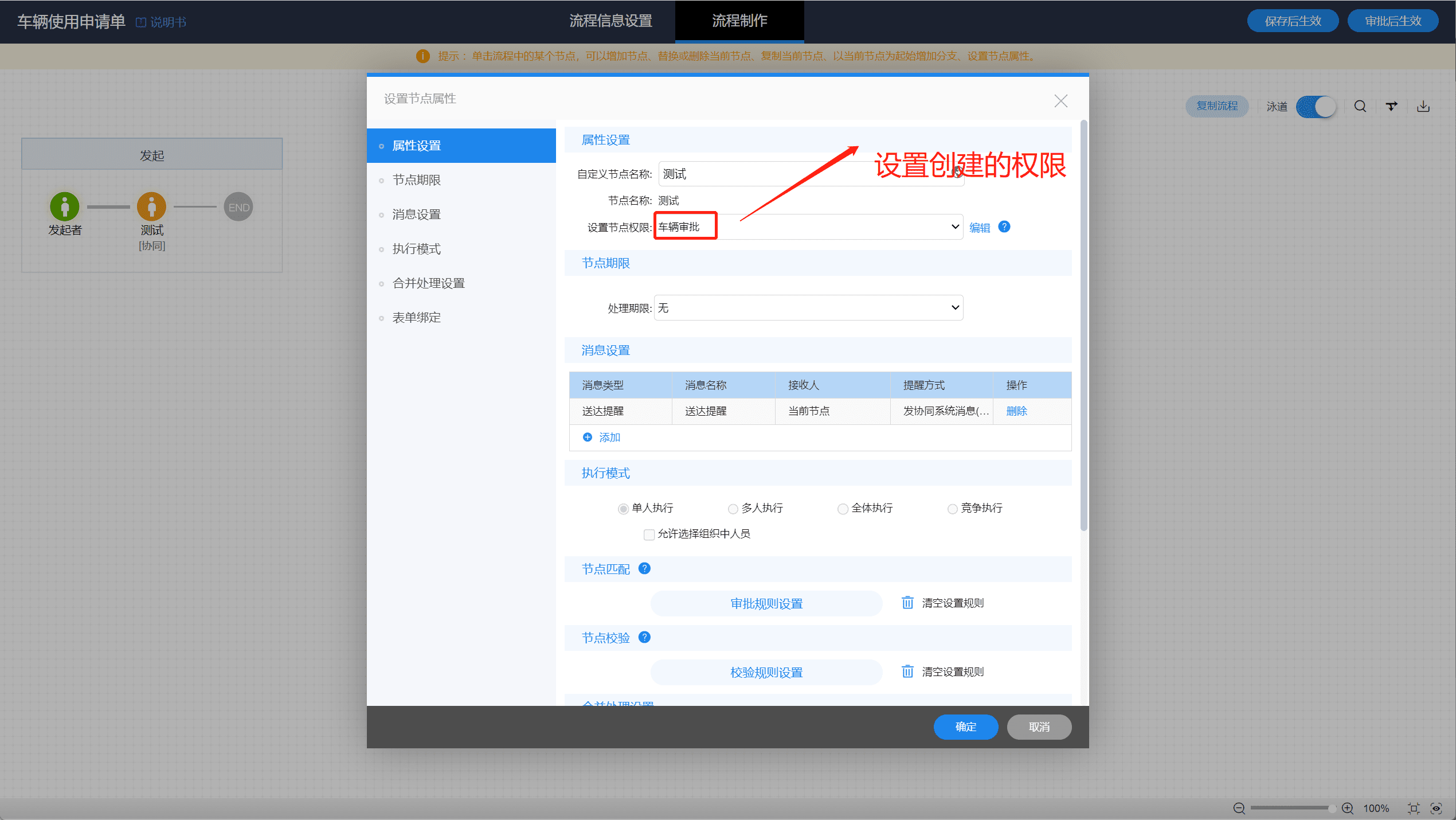1456x820 pixels.
Task: Click trash icon under 审批规则设置 row
Action: coord(908,603)
